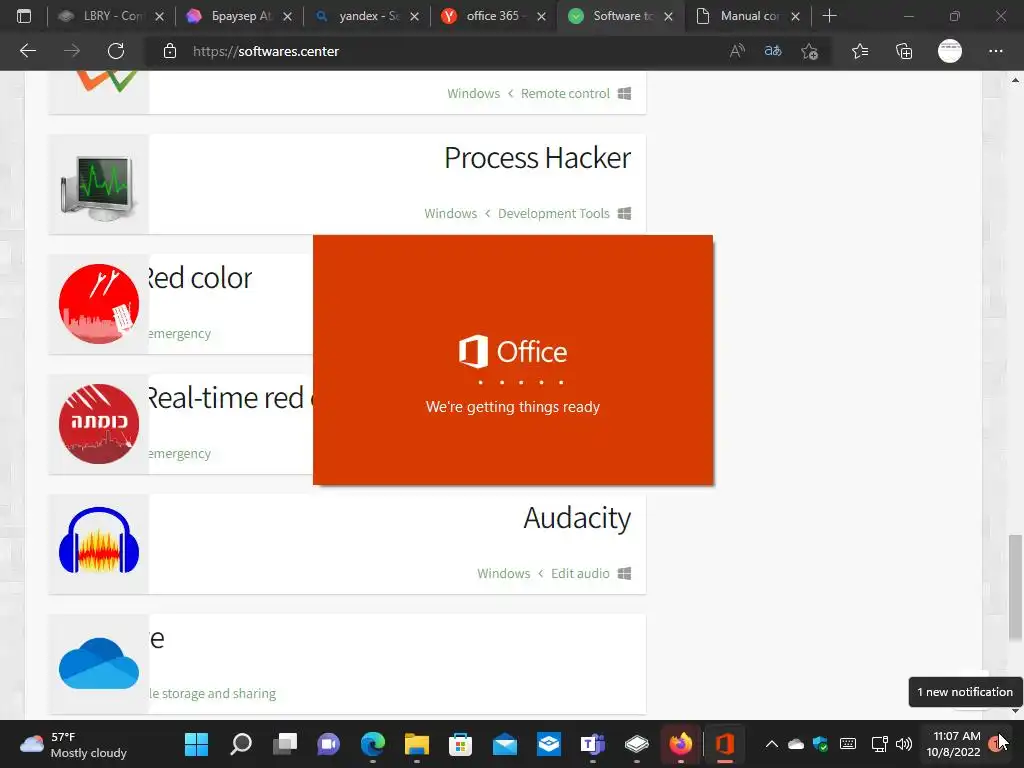This screenshot has height=768, width=1024.
Task: Open the Red color app icon
Action: (x=99, y=304)
